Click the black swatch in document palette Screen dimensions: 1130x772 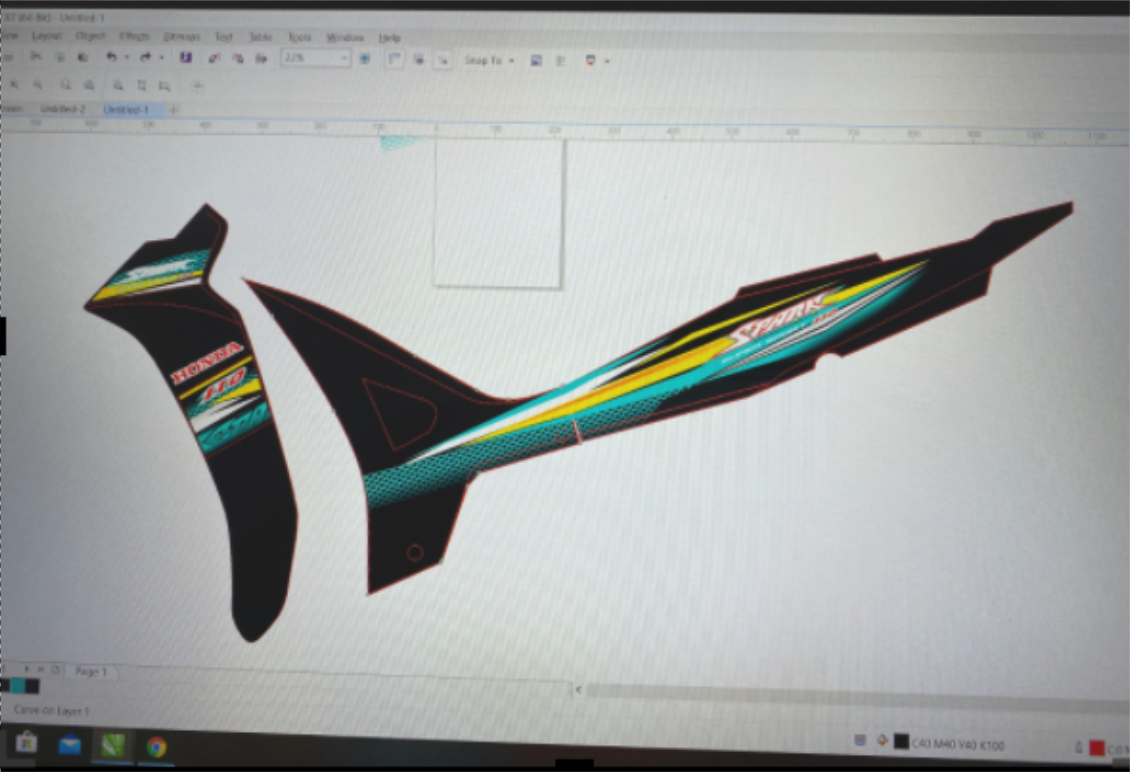point(32,686)
